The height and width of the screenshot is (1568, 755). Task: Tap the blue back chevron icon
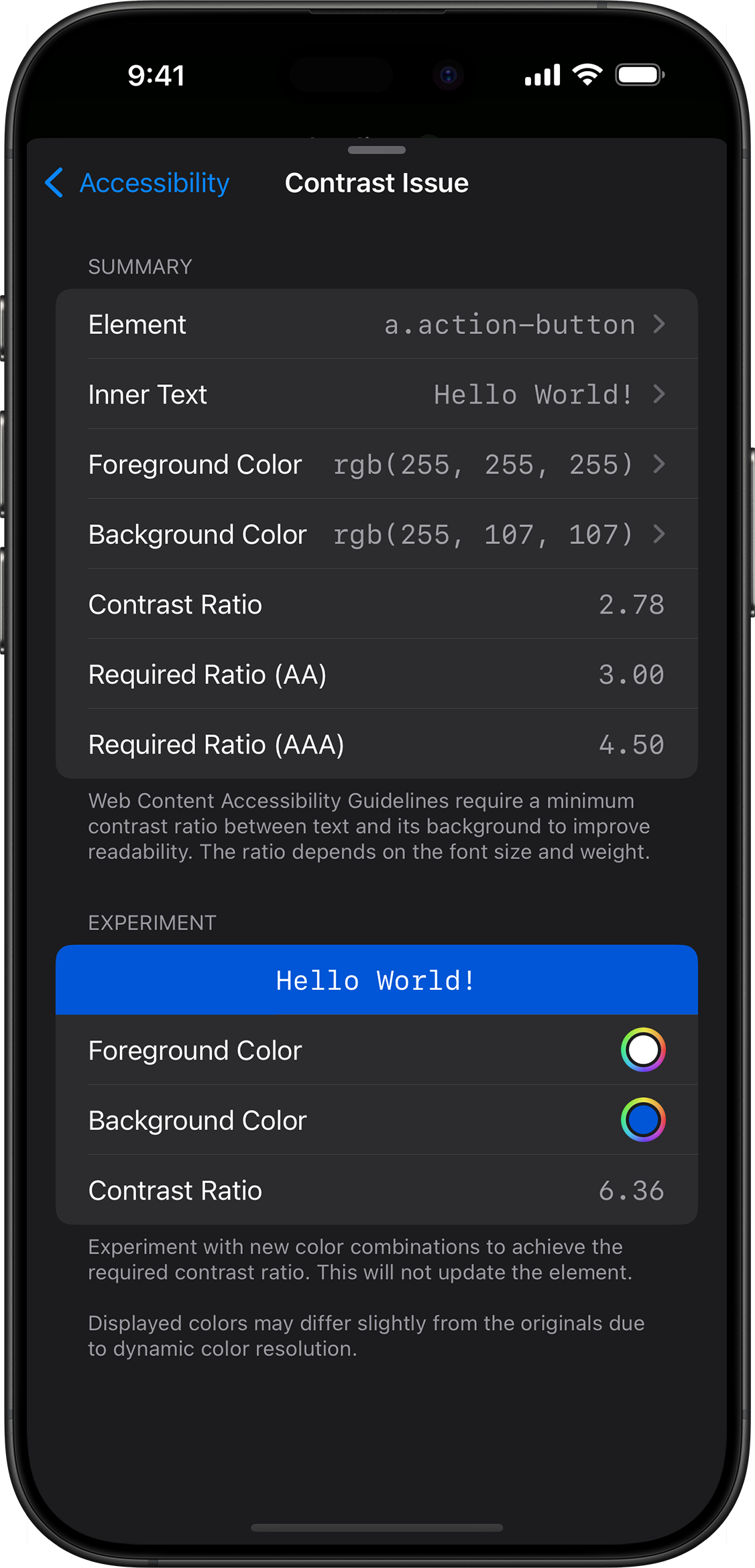click(x=54, y=183)
